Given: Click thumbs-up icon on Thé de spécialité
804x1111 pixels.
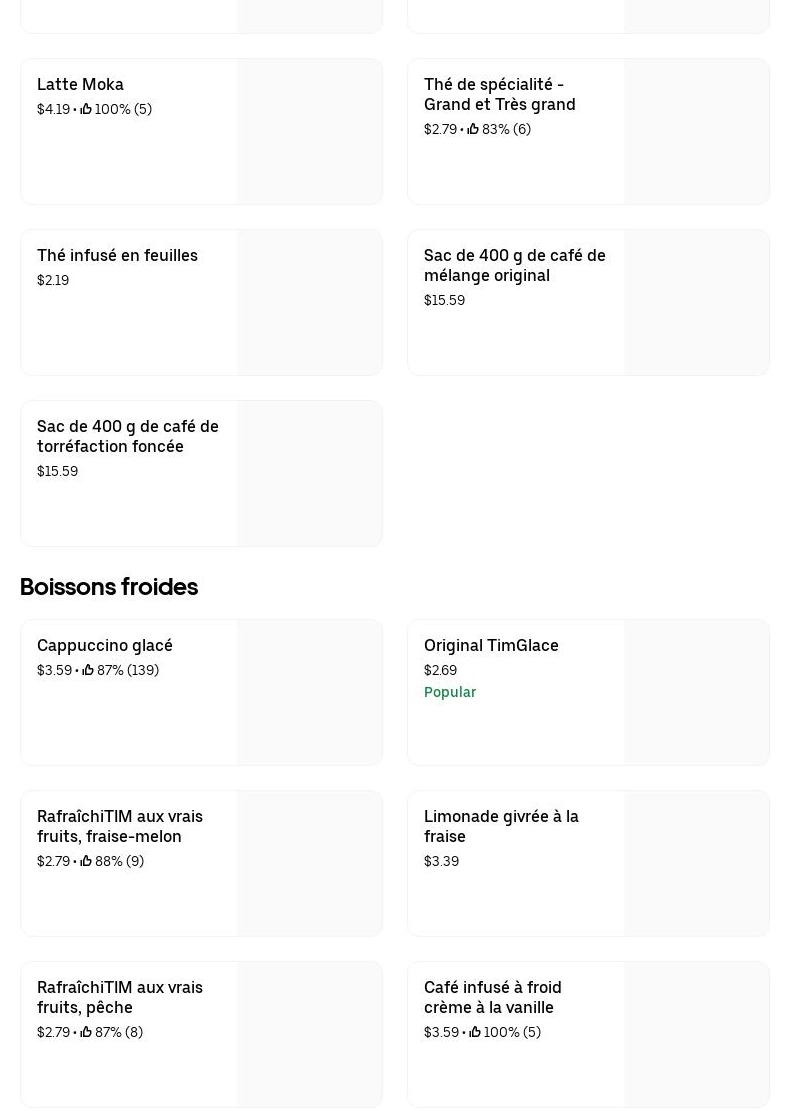Looking at the screenshot, I should 473,129.
